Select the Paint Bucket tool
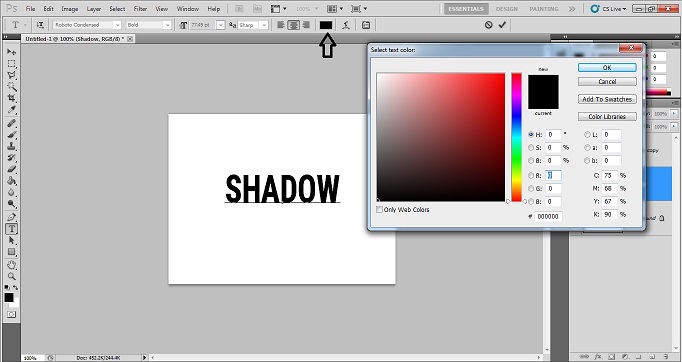The image size is (682, 362). pyautogui.click(x=11, y=181)
